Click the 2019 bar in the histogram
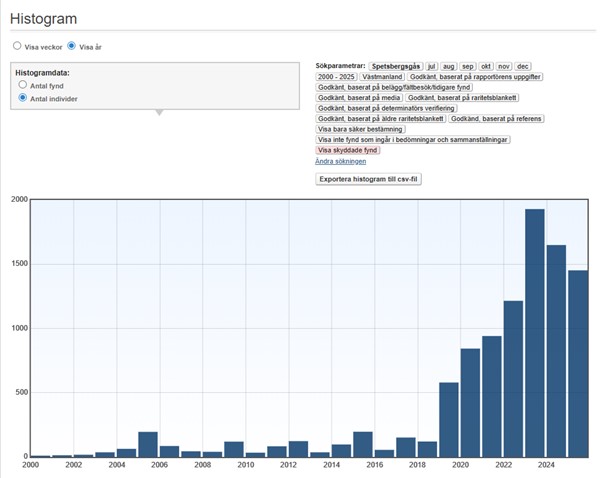The width and height of the screenshot is (602, 478). (x=449, y=419)
